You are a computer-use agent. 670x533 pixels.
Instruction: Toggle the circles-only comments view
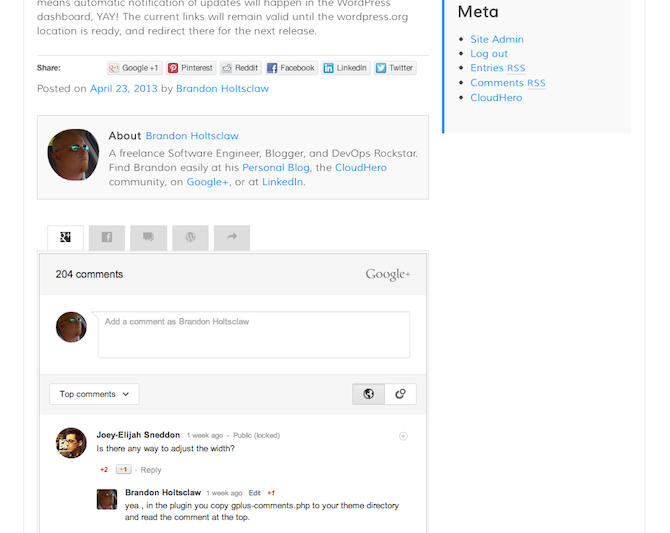coord(400,394)
